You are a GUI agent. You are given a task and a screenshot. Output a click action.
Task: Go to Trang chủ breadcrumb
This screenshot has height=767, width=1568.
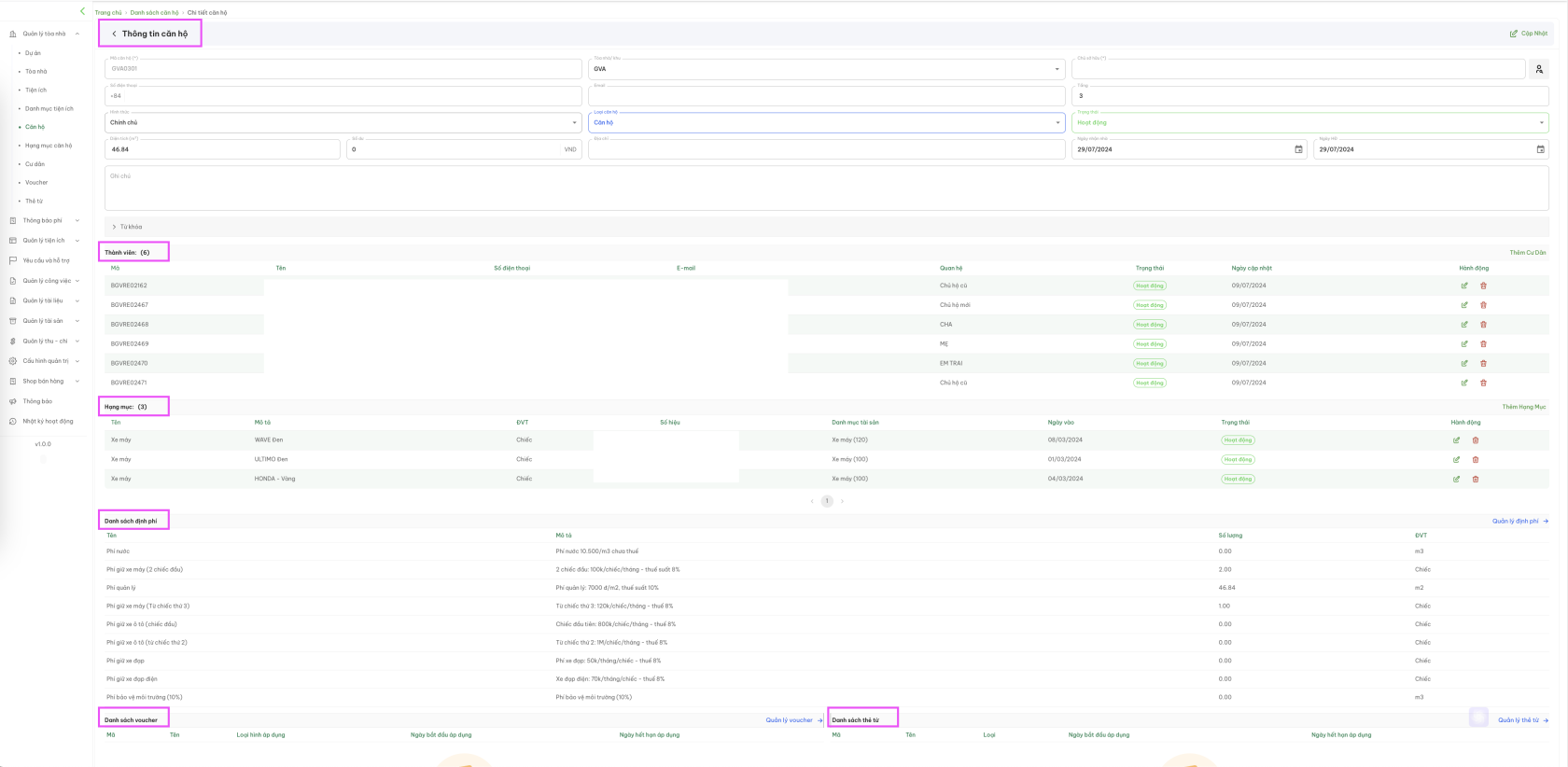(108, 13)
